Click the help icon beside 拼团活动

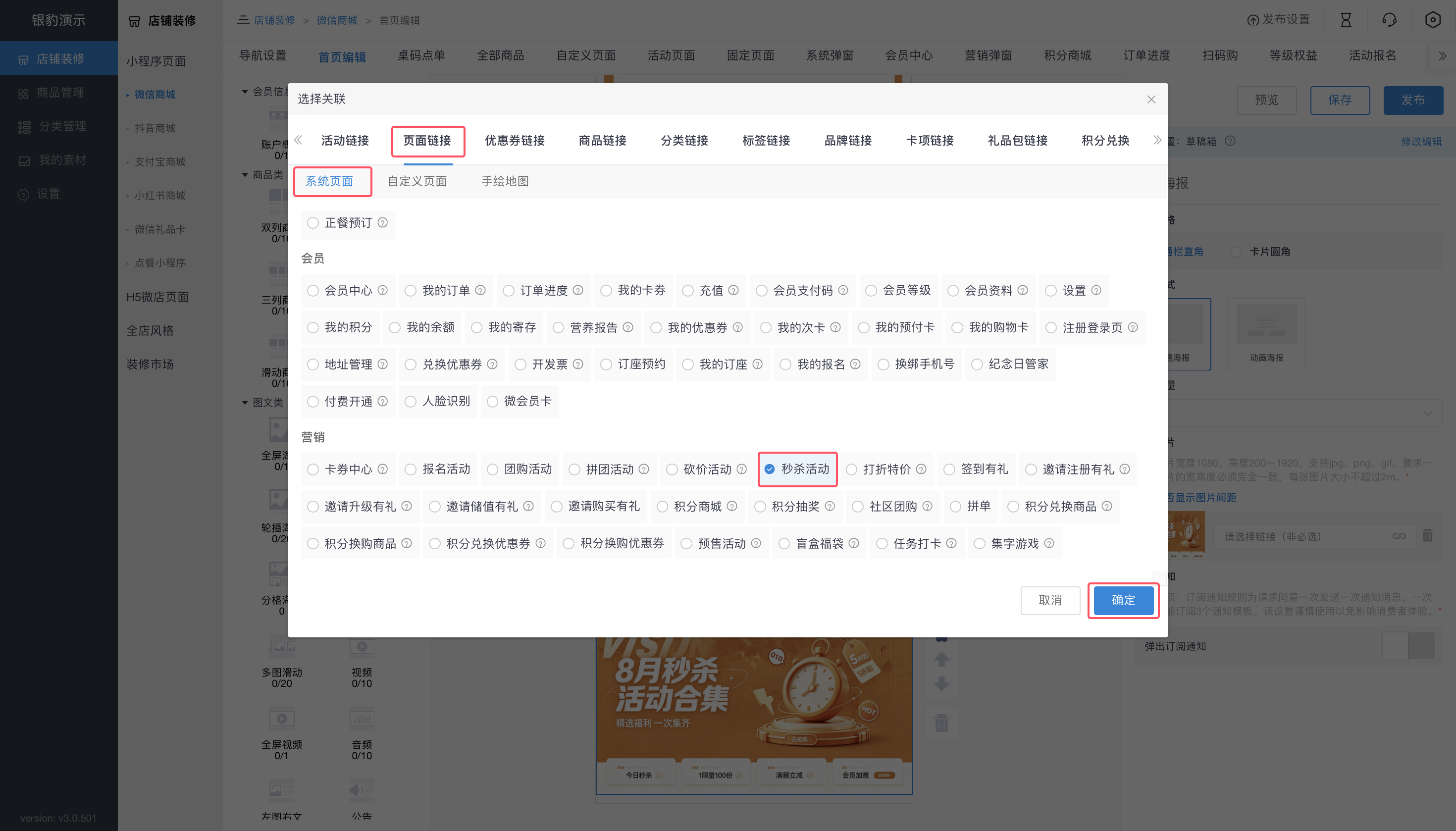644,469
